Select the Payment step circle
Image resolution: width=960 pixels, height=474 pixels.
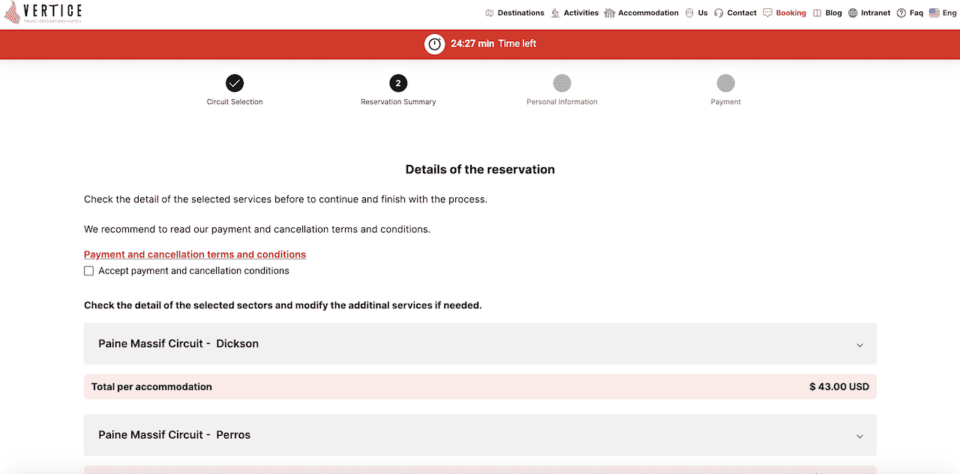pyautogui.click(x=726, y=83)
